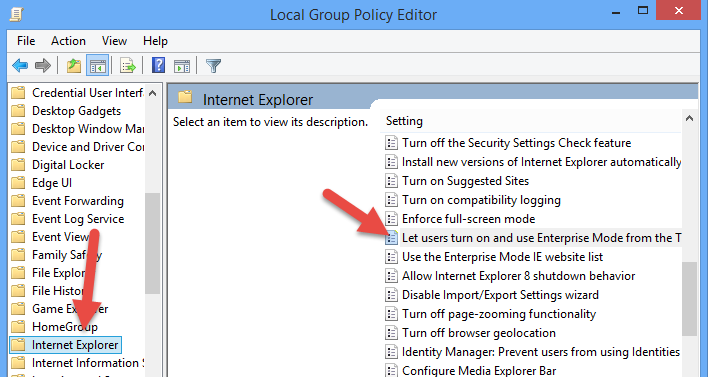
Task: Toggle the Show/Hide Action Pane icon
Action: pyautogui.click(x=182, y=66)
